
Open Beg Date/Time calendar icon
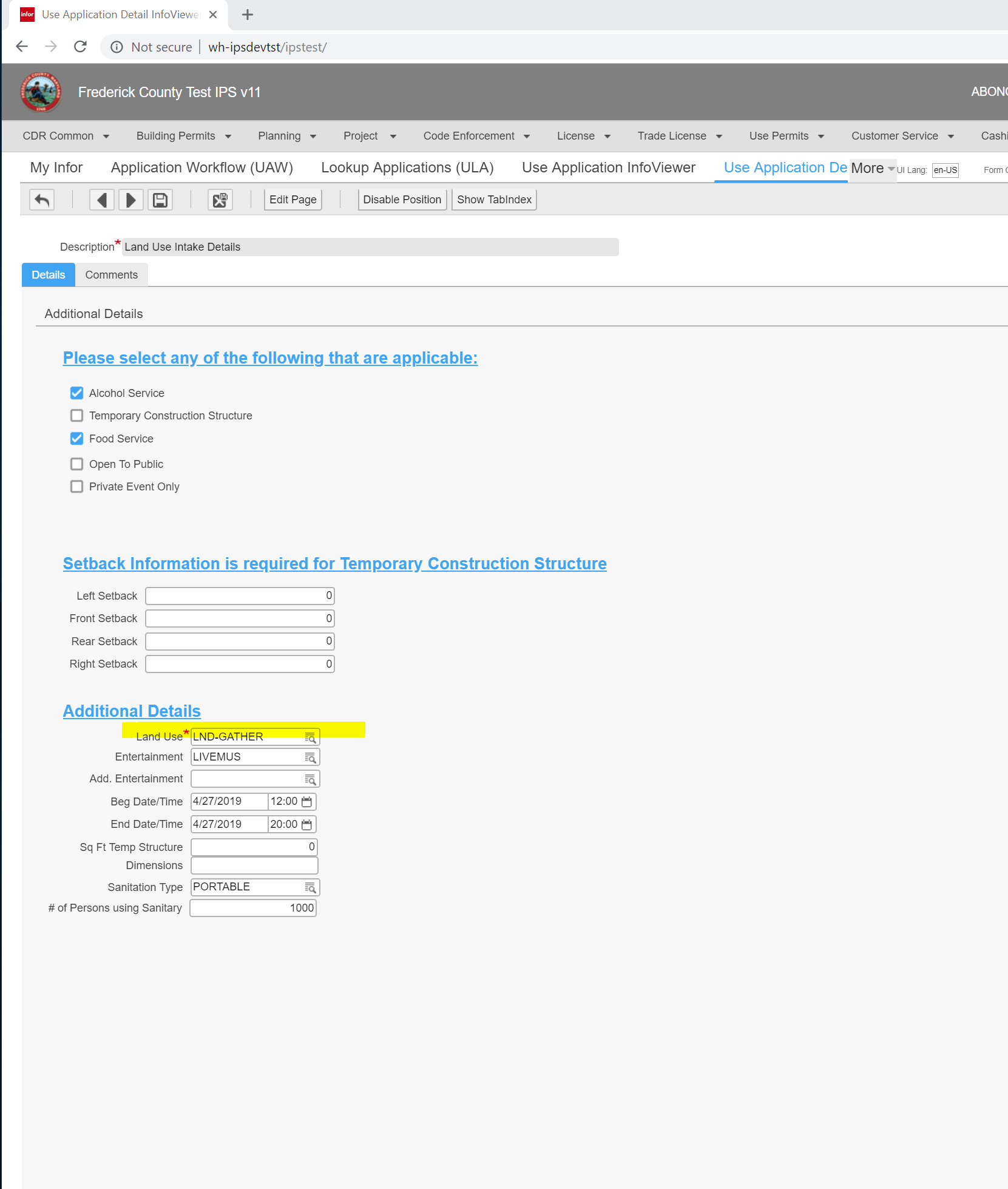pos(307,802)
